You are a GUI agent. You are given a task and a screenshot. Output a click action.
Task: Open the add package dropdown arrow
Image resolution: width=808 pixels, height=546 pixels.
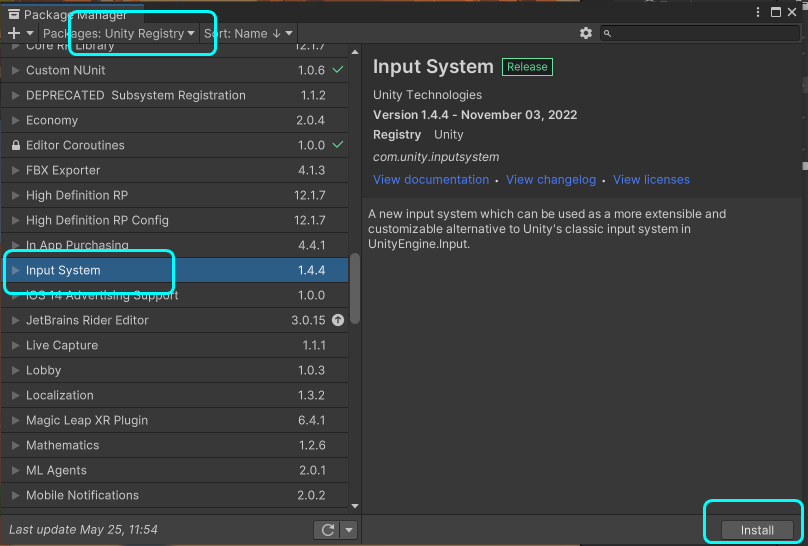[30, 33]
